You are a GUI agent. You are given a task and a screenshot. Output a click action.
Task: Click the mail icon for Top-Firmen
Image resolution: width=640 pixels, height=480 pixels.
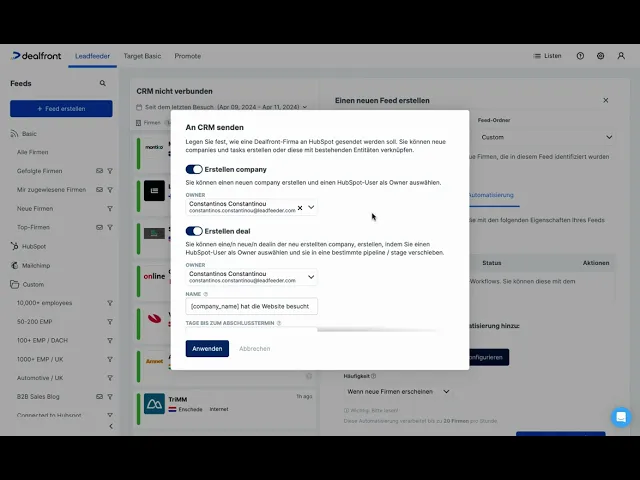tap(99, 227)
